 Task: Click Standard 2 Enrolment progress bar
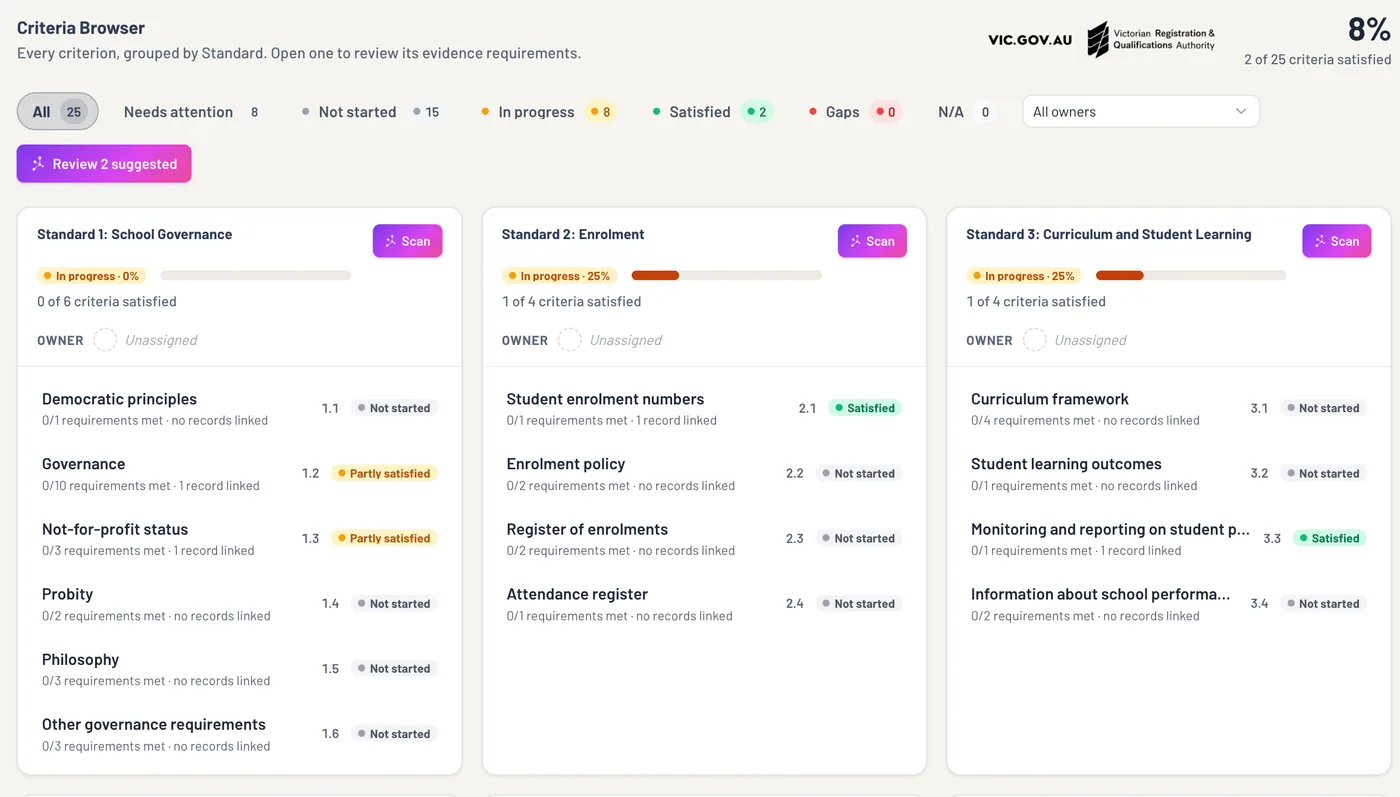pyautogui.click(x=726, y=276)
